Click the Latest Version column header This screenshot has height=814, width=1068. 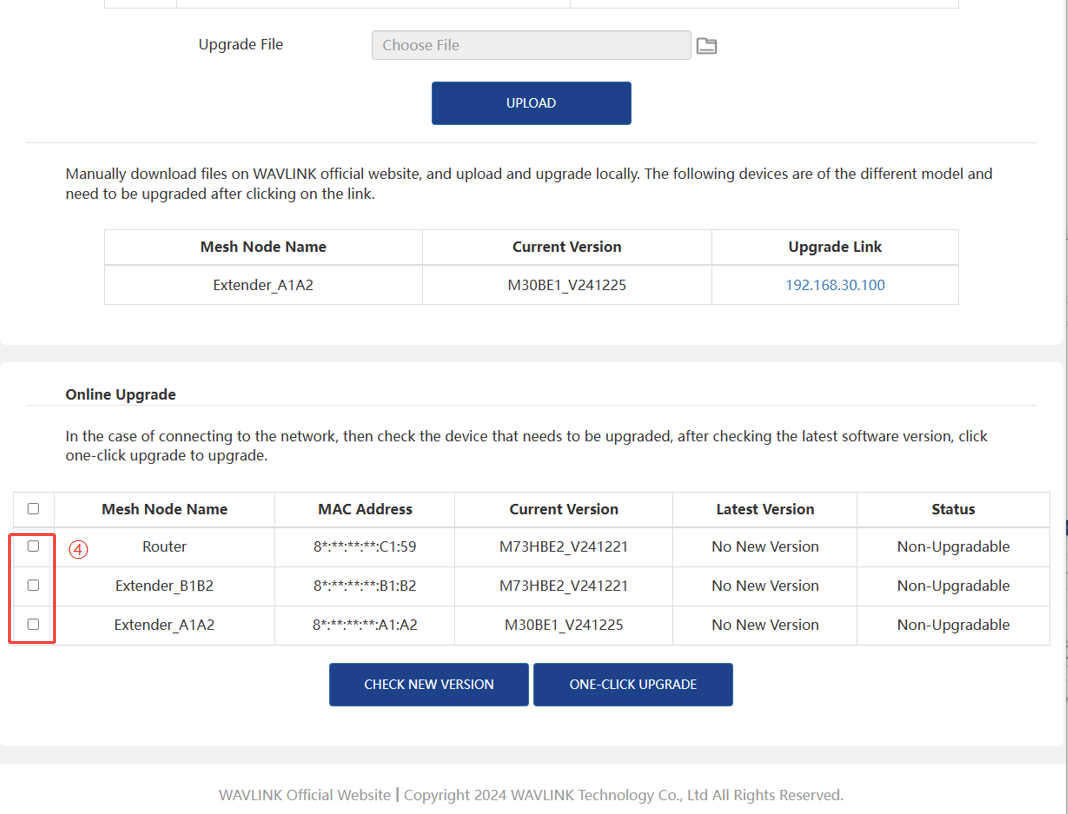pyautogui.click(x=765, y=509)
